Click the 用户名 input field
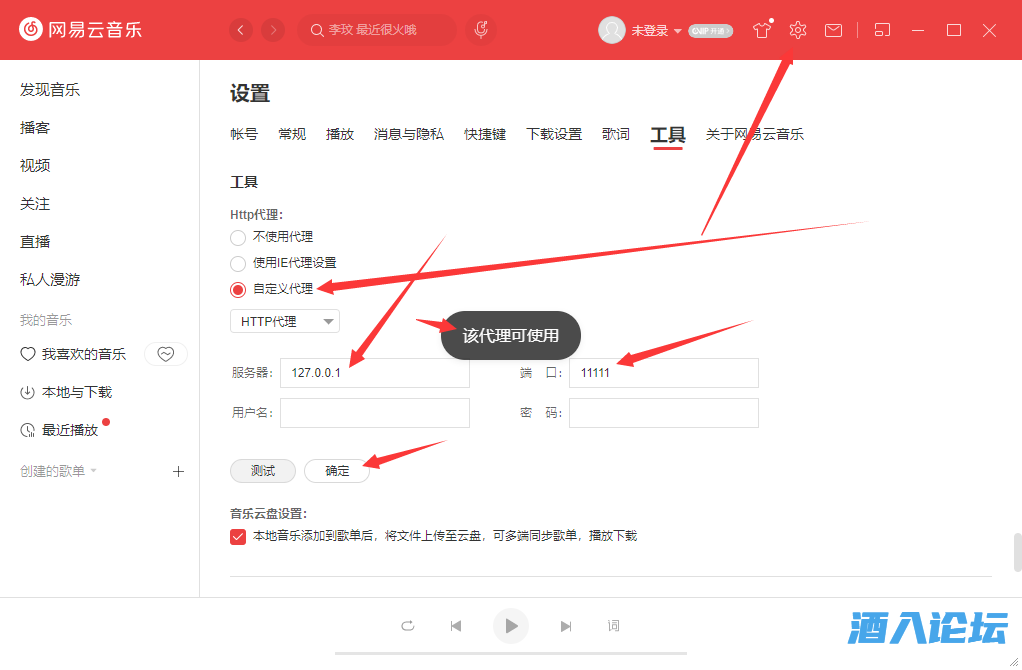1022x670 pixels. click(375, 413)
